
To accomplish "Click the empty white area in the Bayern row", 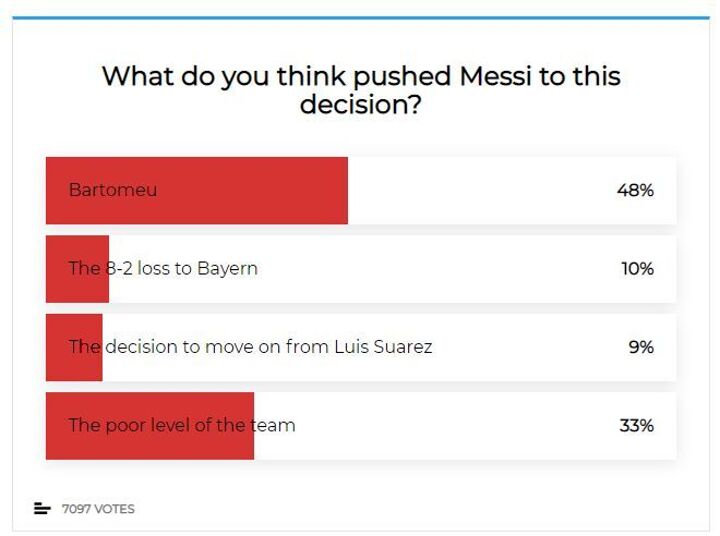I will coord(430,268).
